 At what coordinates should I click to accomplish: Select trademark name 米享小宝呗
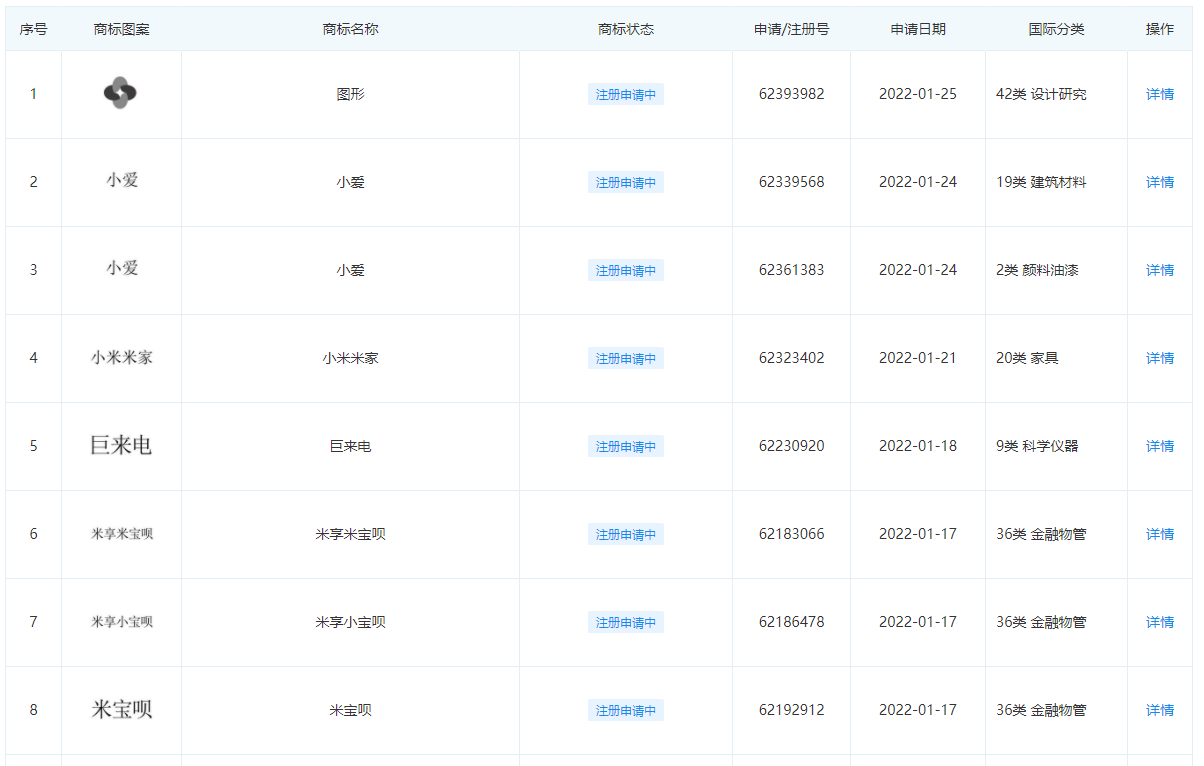pos(351,622)
